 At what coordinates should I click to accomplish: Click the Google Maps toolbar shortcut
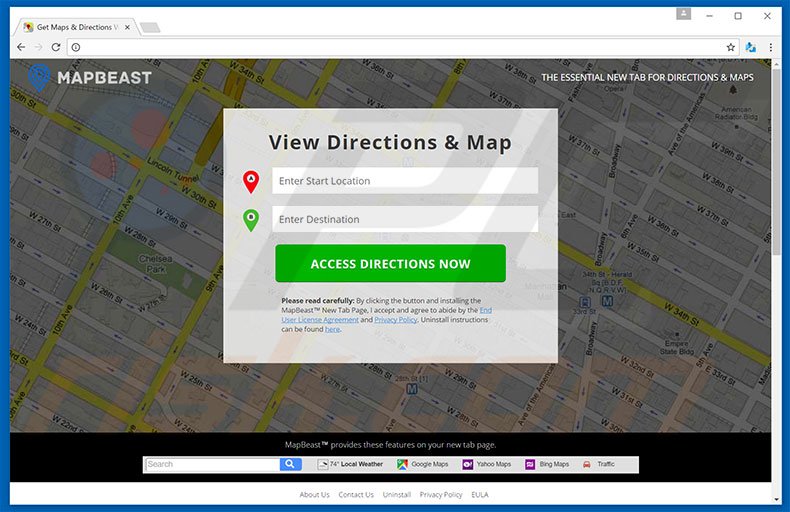pyautogui.click(x=422, y=464)
